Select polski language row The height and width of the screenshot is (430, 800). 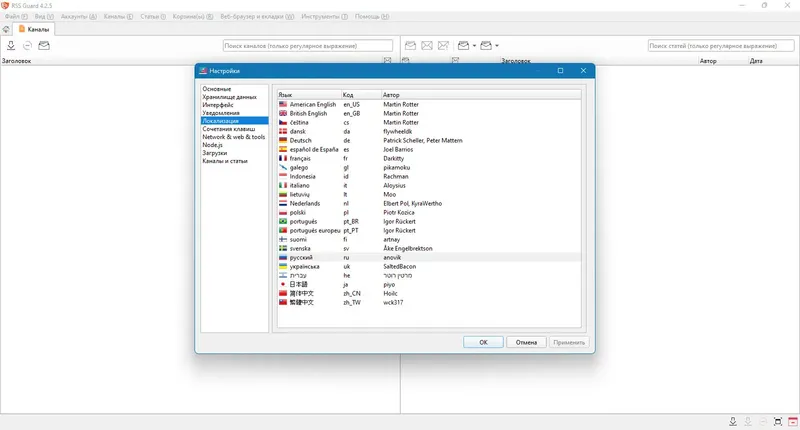point(429,212)
